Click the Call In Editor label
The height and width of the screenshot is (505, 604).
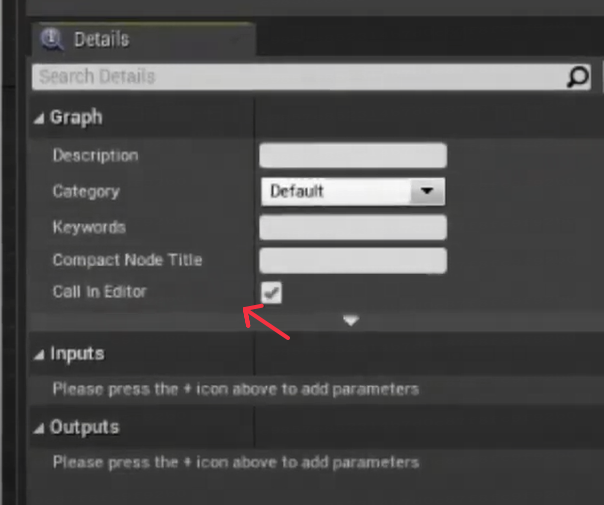click(99, 292)
